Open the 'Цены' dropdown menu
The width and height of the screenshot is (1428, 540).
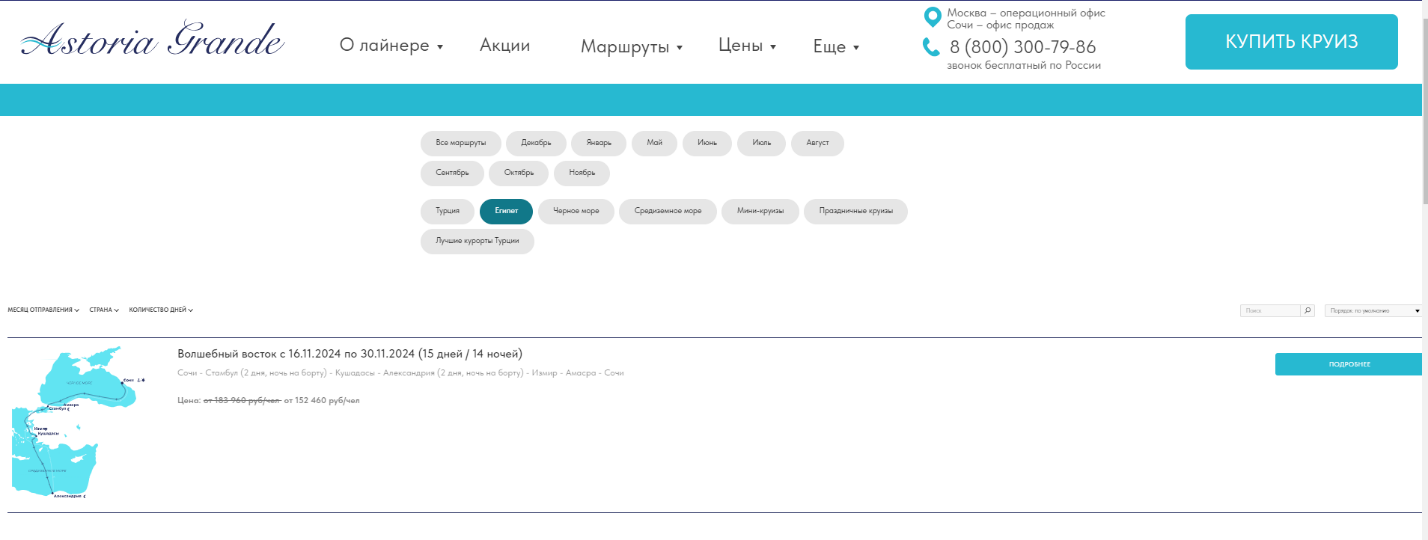click(747, 45)
